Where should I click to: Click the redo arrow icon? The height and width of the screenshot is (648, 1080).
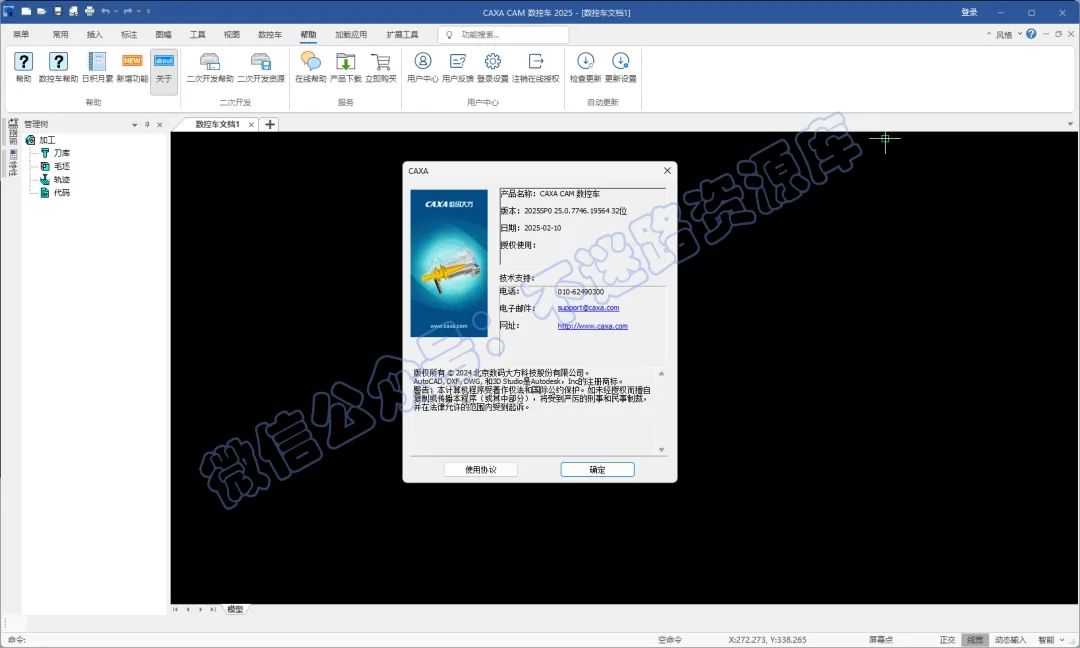[x=128, y=12]
